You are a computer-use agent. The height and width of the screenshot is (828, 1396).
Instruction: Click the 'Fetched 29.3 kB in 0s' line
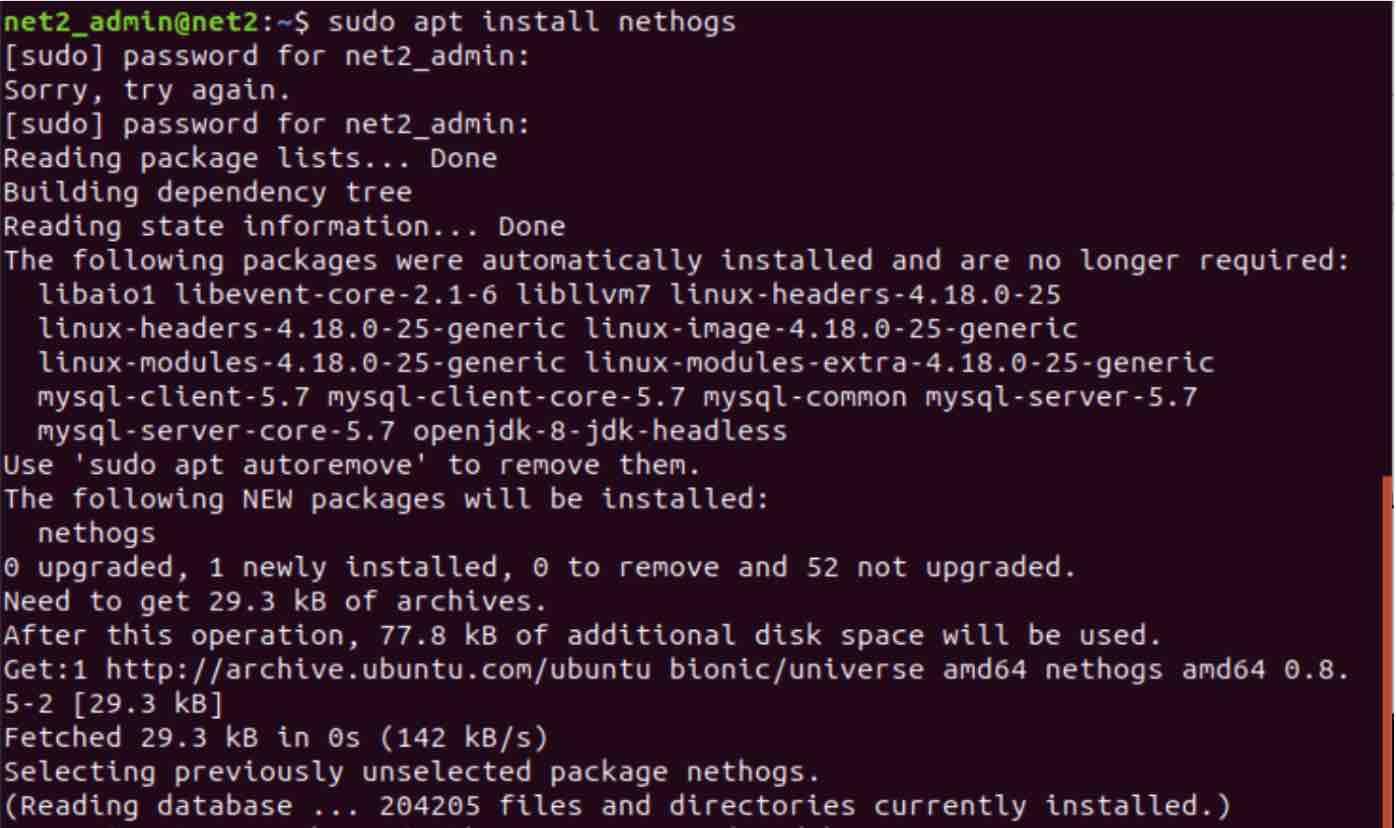coord(275,738)
